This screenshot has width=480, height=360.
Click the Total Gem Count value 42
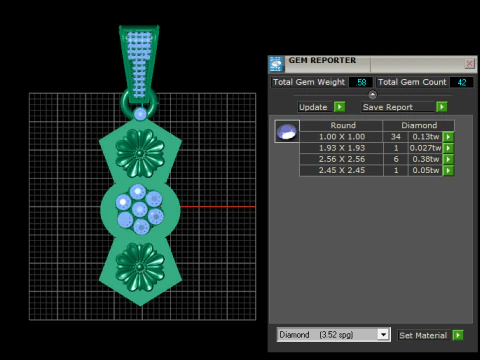pyautogui.click(x=461, y=82)
